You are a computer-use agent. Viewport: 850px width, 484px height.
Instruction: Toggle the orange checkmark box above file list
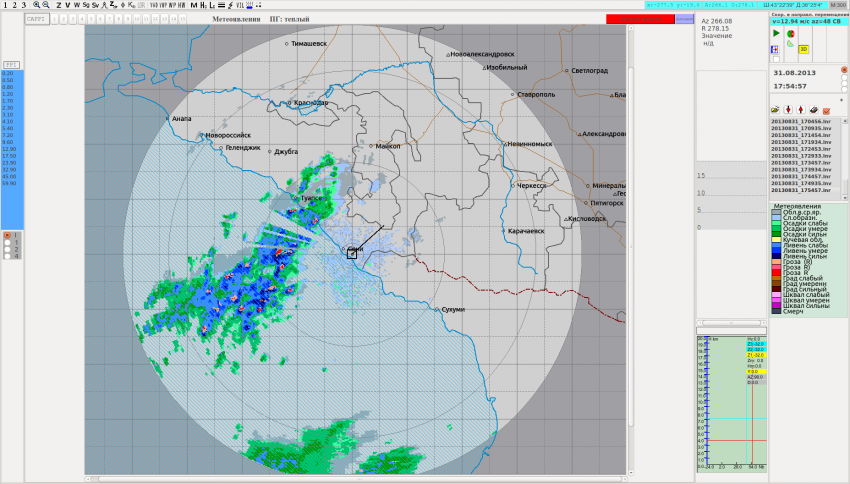(x=828, y=110)
